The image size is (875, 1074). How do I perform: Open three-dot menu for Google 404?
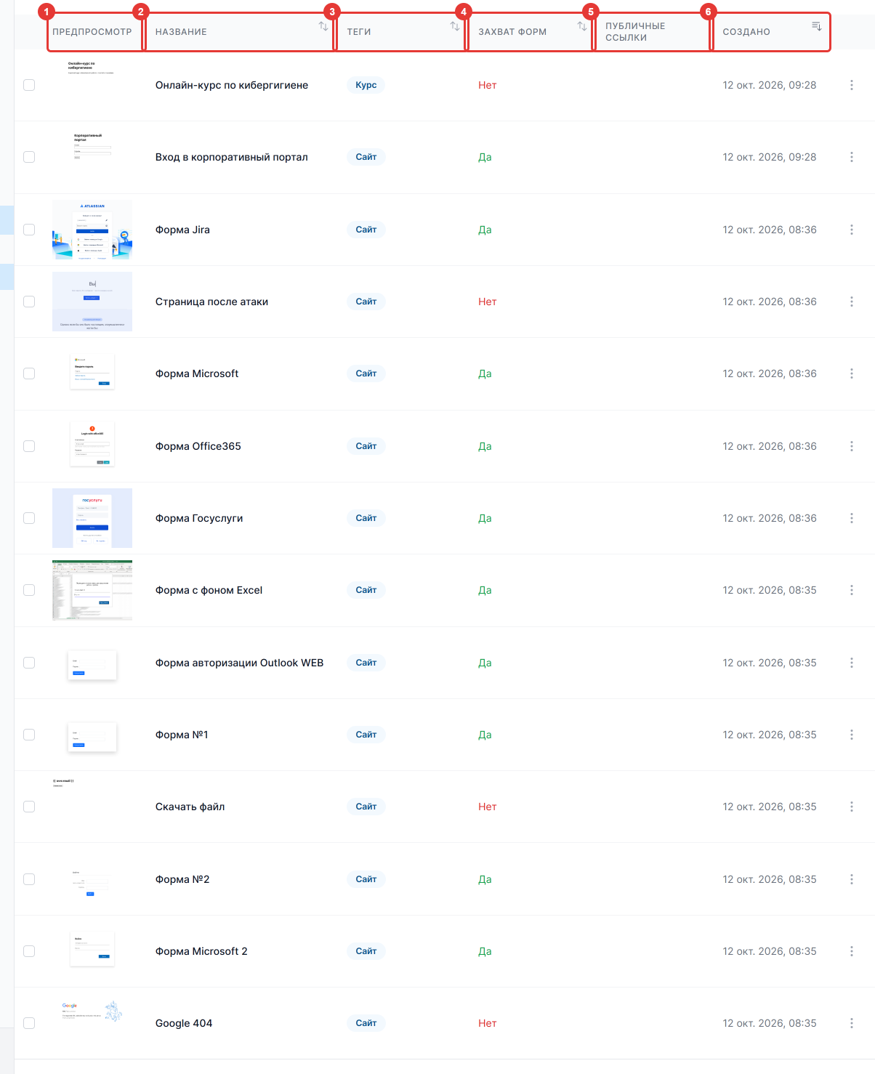coord(852,1023)
